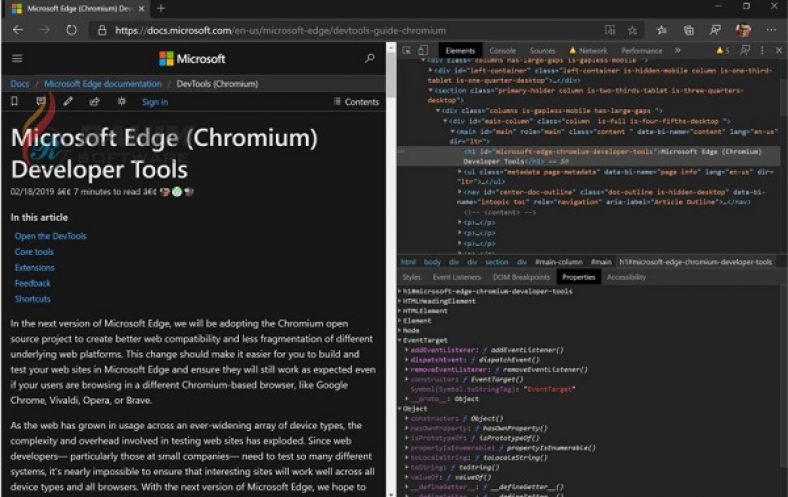Click the lock icon in address bar

102,31
